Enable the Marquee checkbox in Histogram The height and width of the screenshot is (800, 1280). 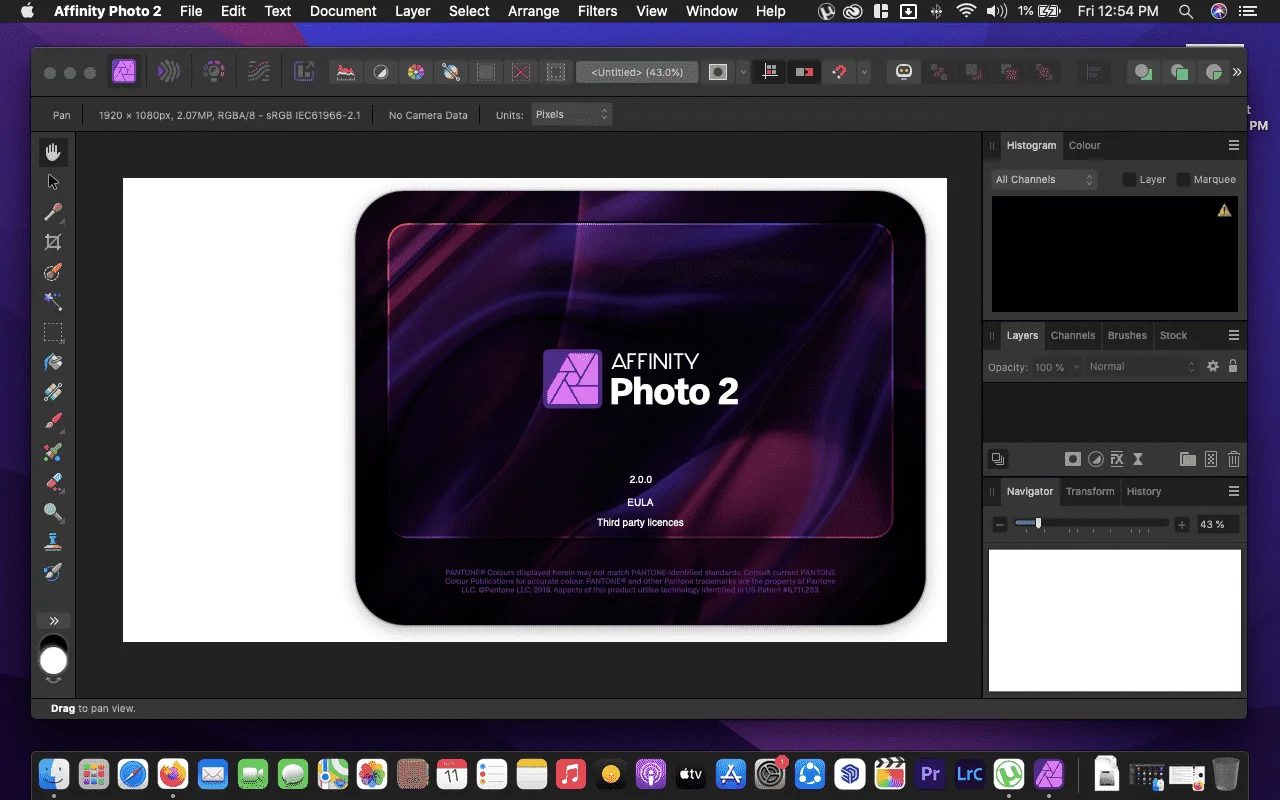1184,180
